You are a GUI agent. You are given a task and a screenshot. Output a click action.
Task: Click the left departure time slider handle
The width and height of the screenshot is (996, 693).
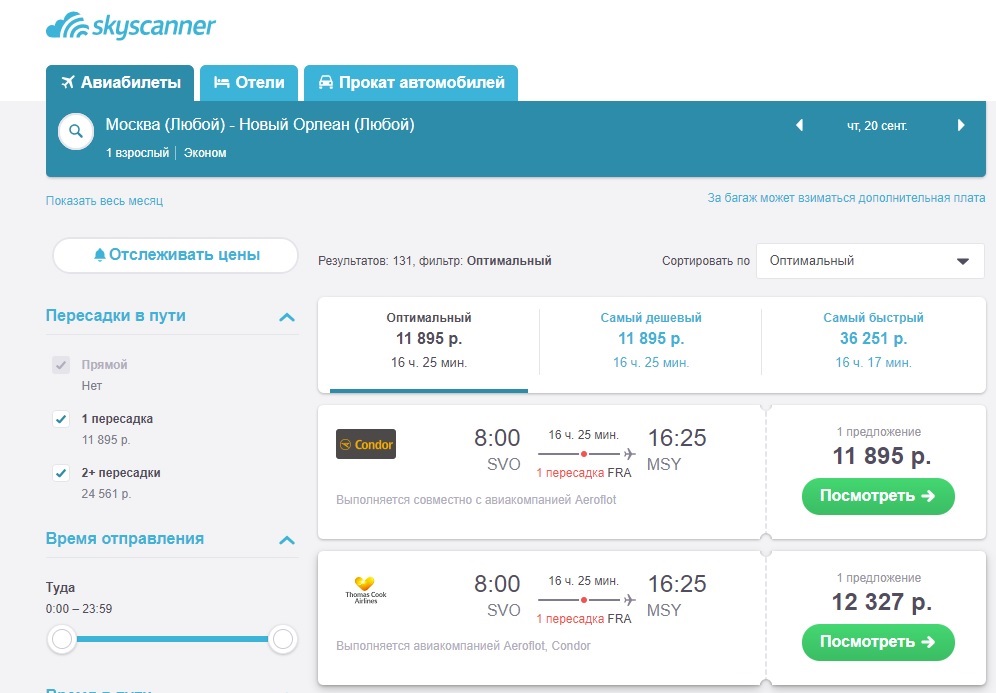coord(62,639)
